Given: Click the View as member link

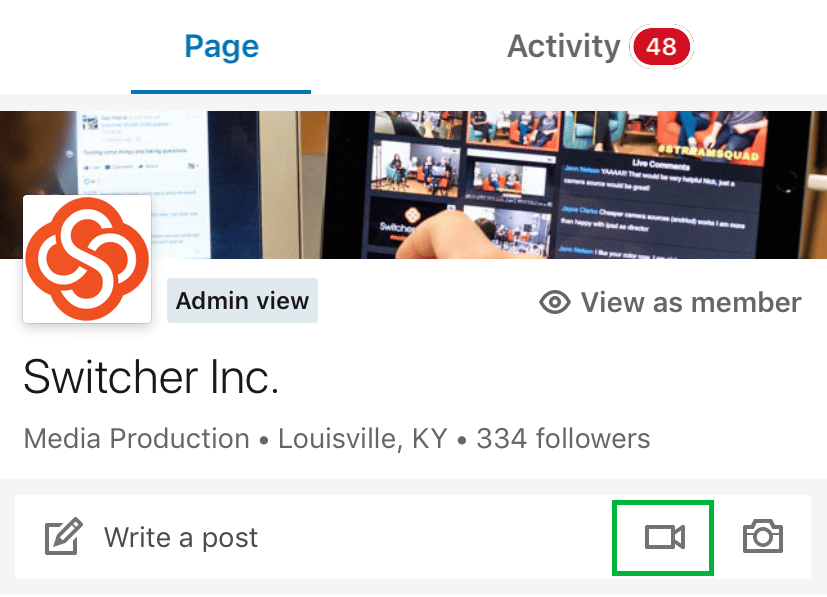Looking at the screenshot, I should point(670,302).
